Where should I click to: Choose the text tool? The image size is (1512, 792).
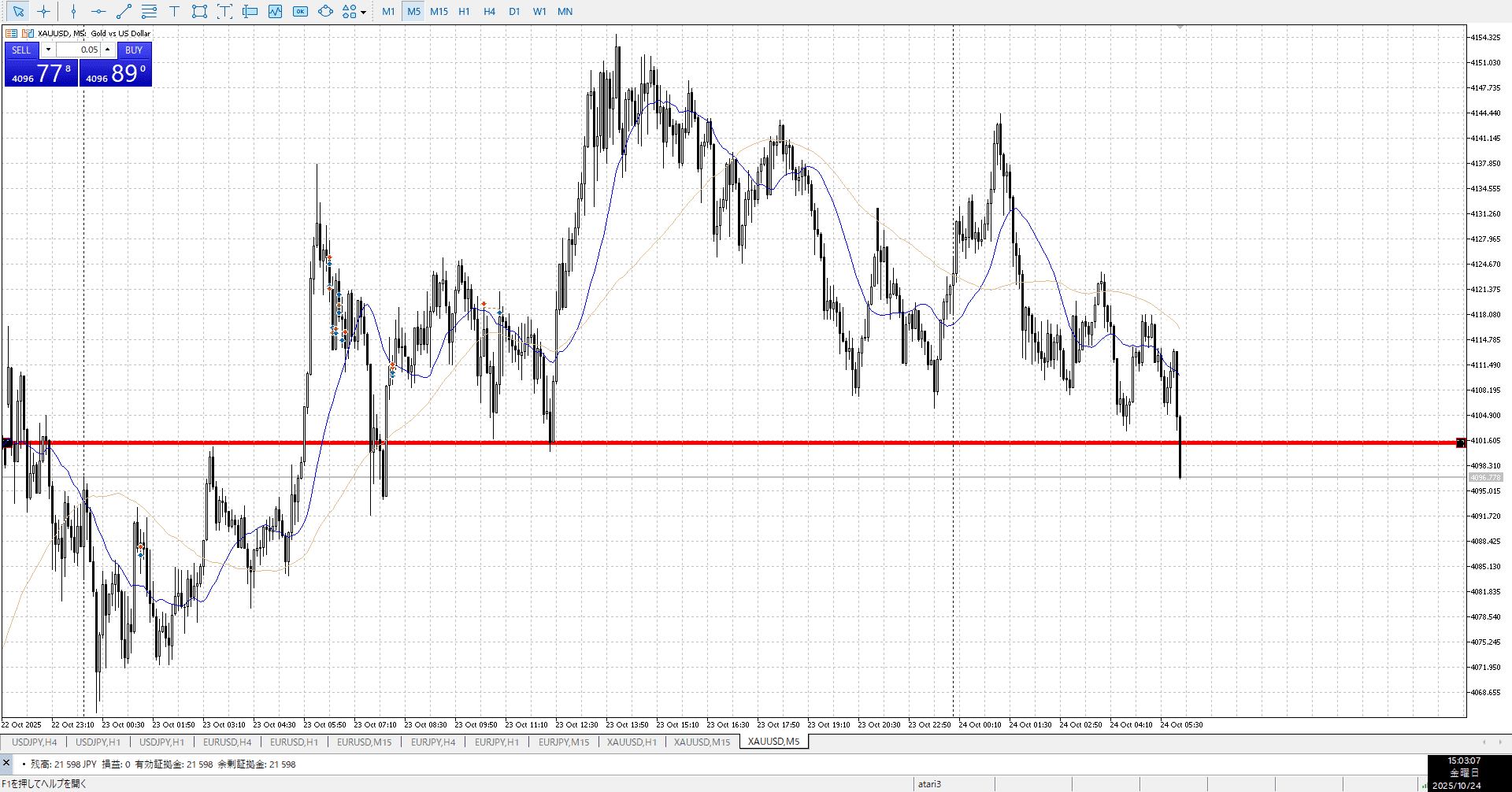point(174,11)
